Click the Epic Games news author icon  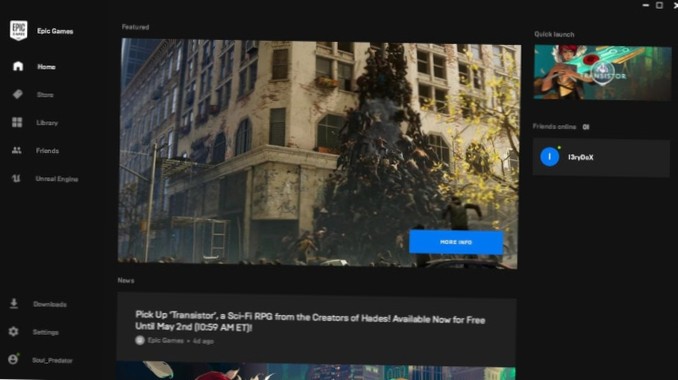140,340
